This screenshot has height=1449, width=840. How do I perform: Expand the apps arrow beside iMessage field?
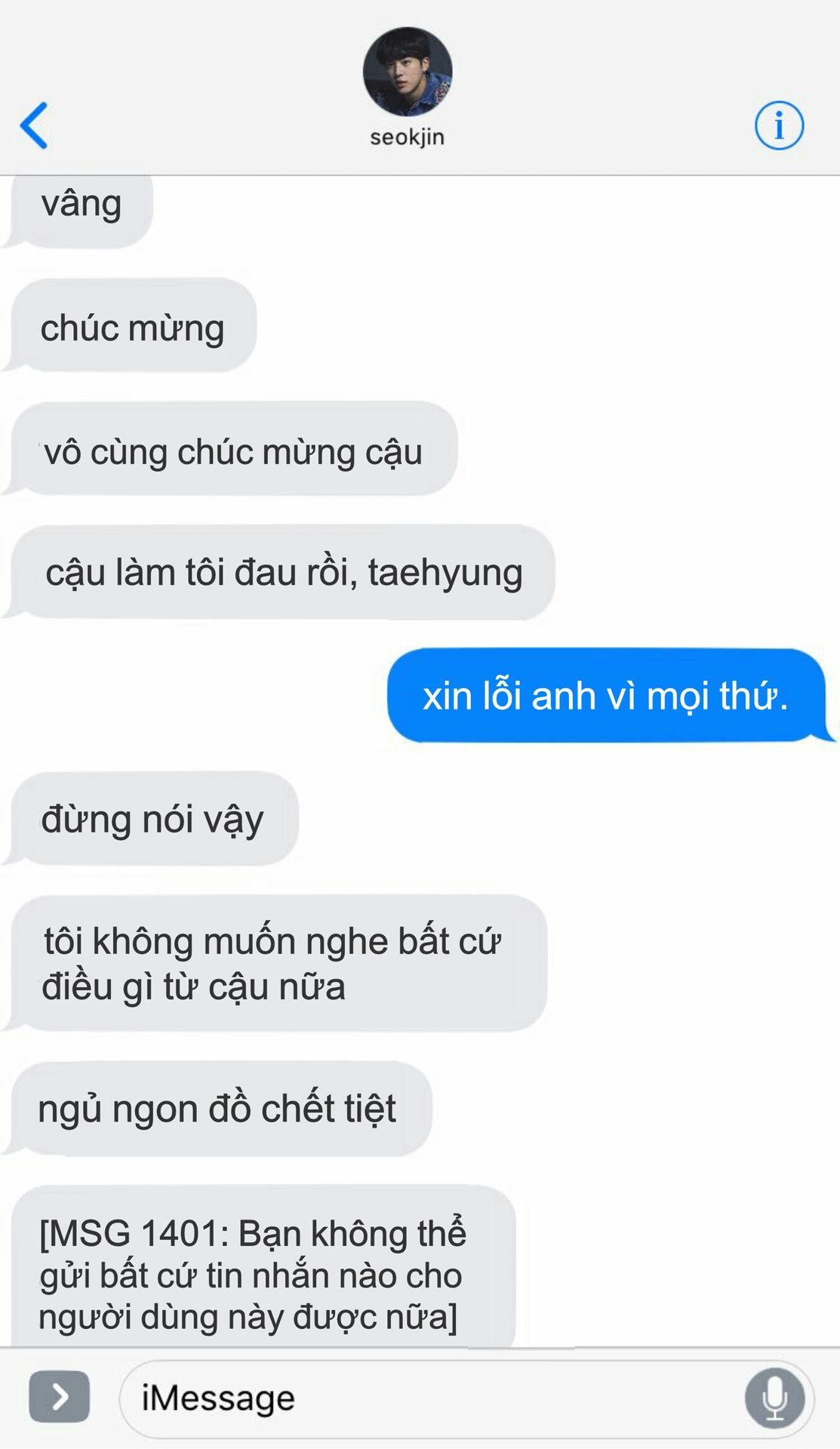(60, 1397)
